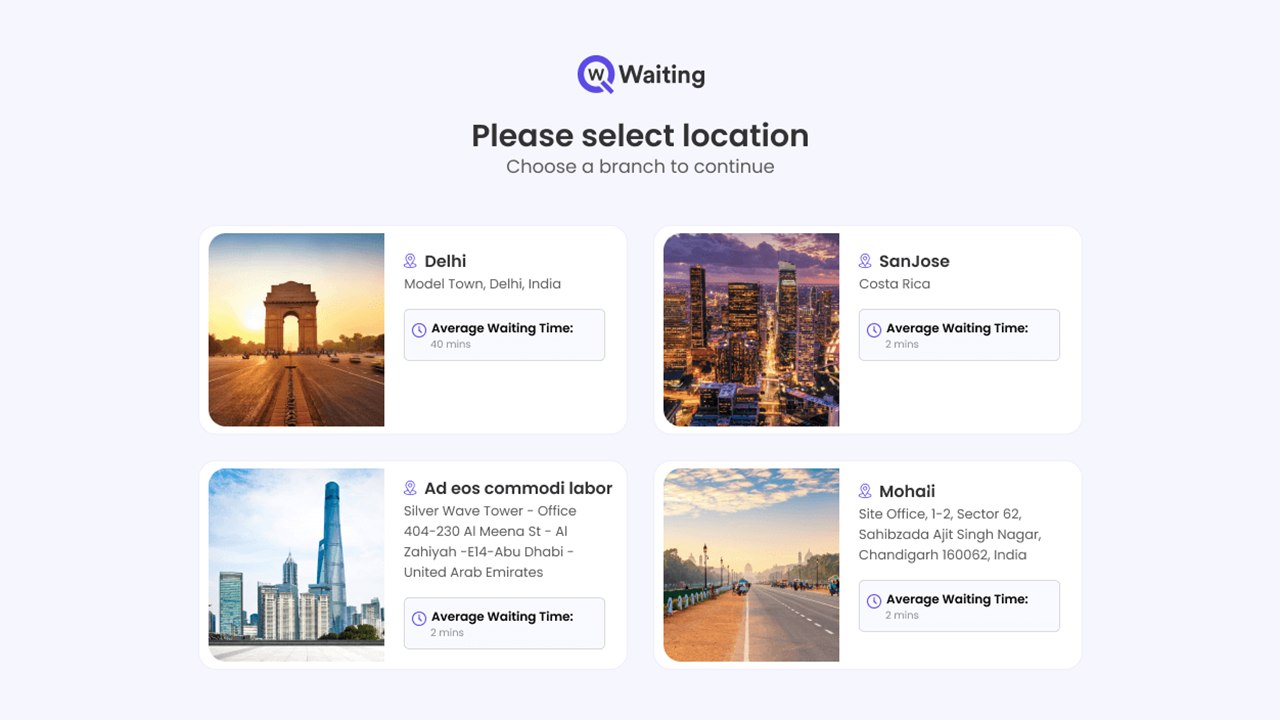Viewport: 1280px width, 720px height.
Task: Click the Average Waiting Time box on the SanJose card
Action: (959, 334)
